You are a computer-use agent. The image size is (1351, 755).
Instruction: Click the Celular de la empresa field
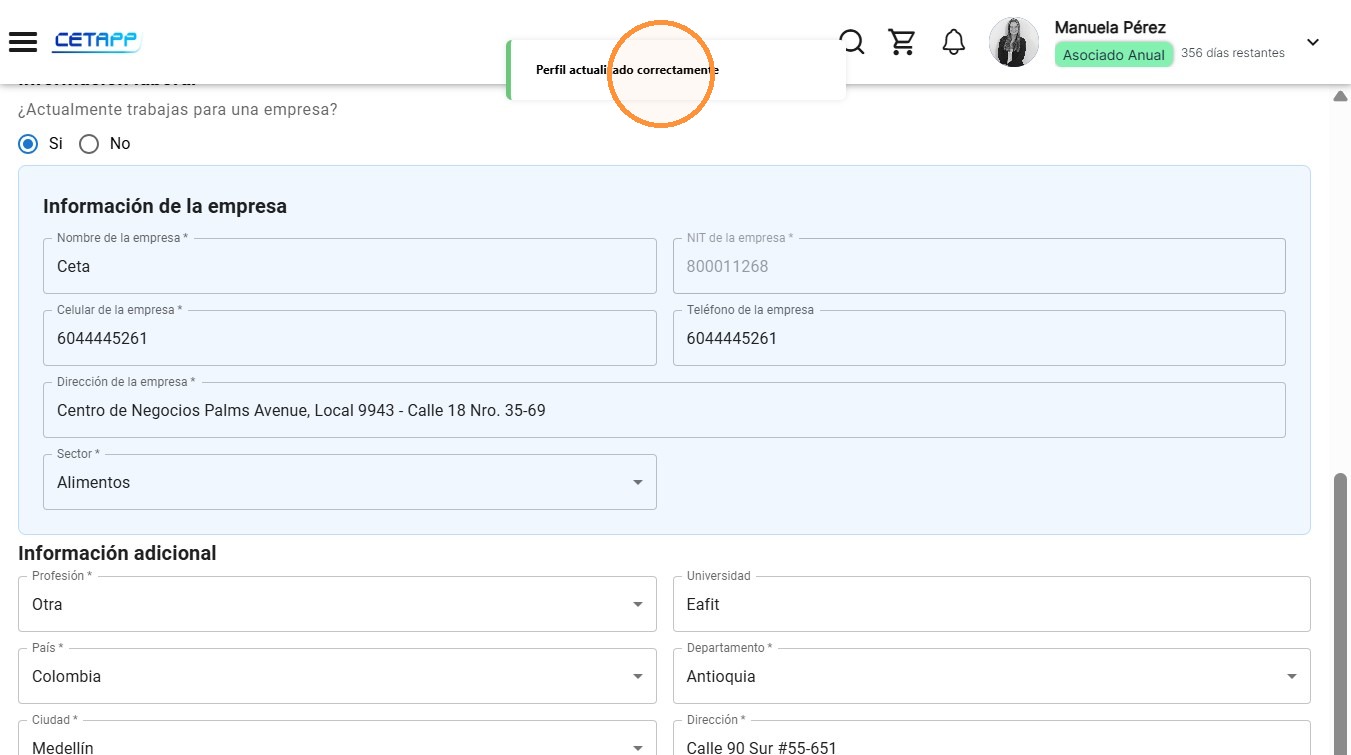[x=350, y=338]
